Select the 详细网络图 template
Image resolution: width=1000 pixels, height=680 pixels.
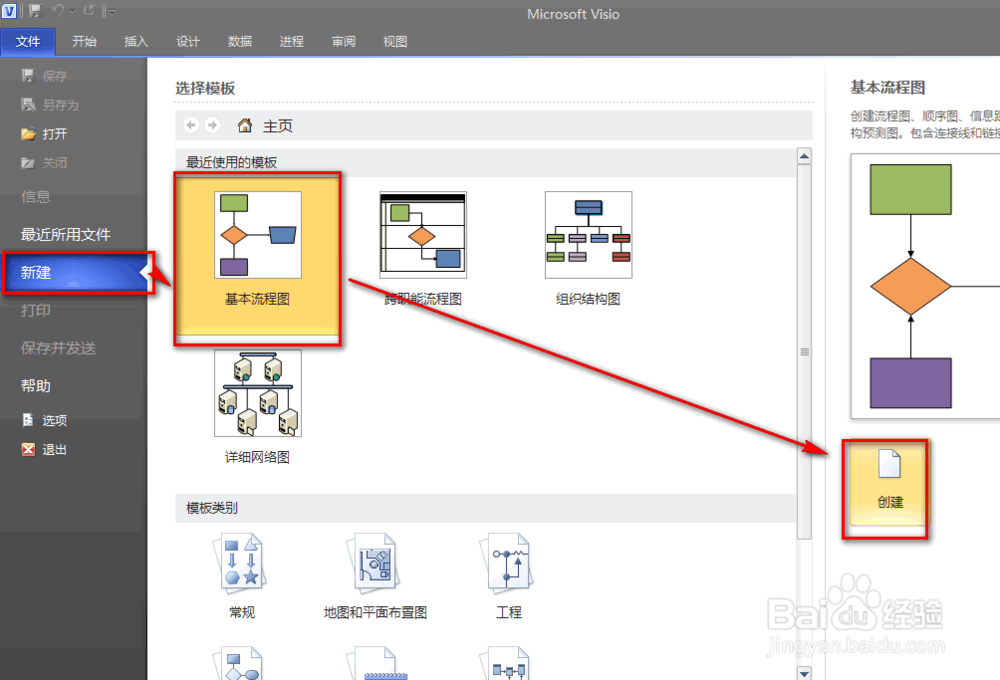click(x=257, y=392)
